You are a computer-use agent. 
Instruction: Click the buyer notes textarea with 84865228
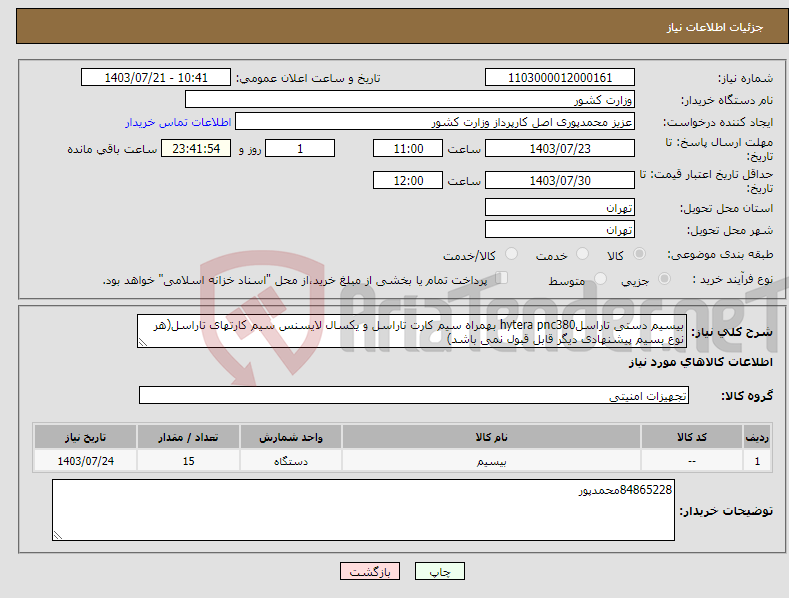click(363, 510)
